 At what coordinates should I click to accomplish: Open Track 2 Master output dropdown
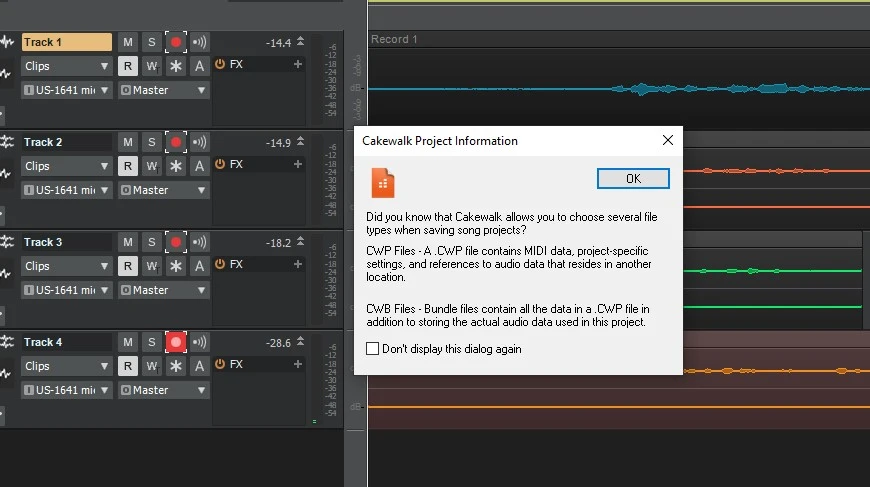pos(163,190)
